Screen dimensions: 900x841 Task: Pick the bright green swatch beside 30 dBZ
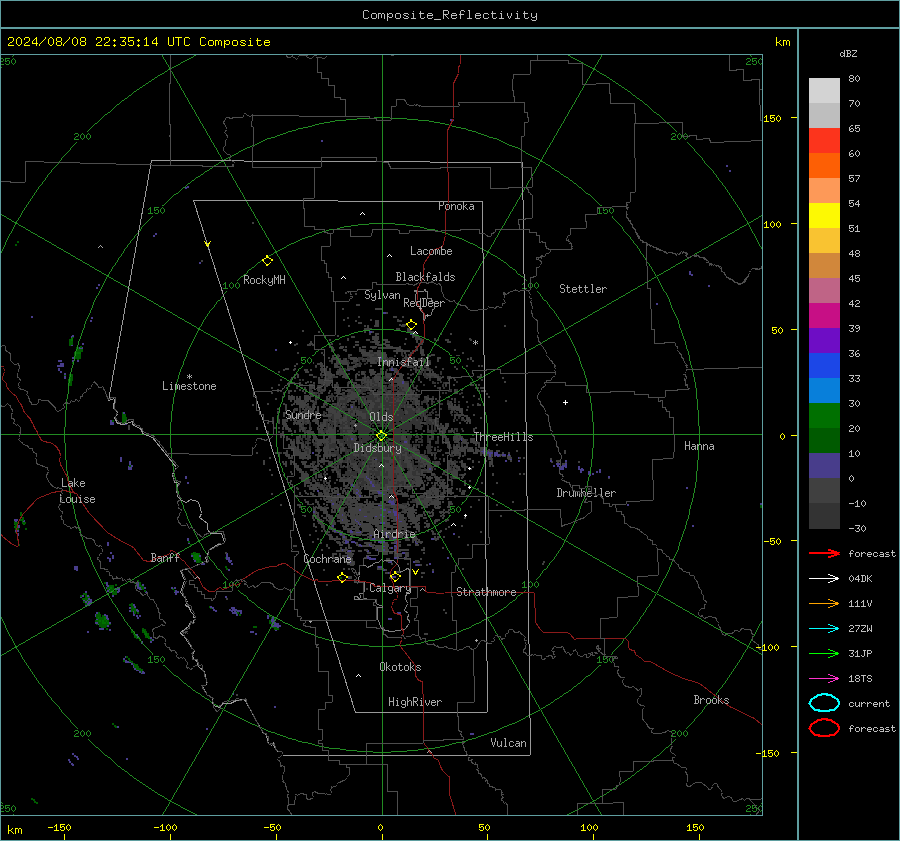tap(824, 416)
